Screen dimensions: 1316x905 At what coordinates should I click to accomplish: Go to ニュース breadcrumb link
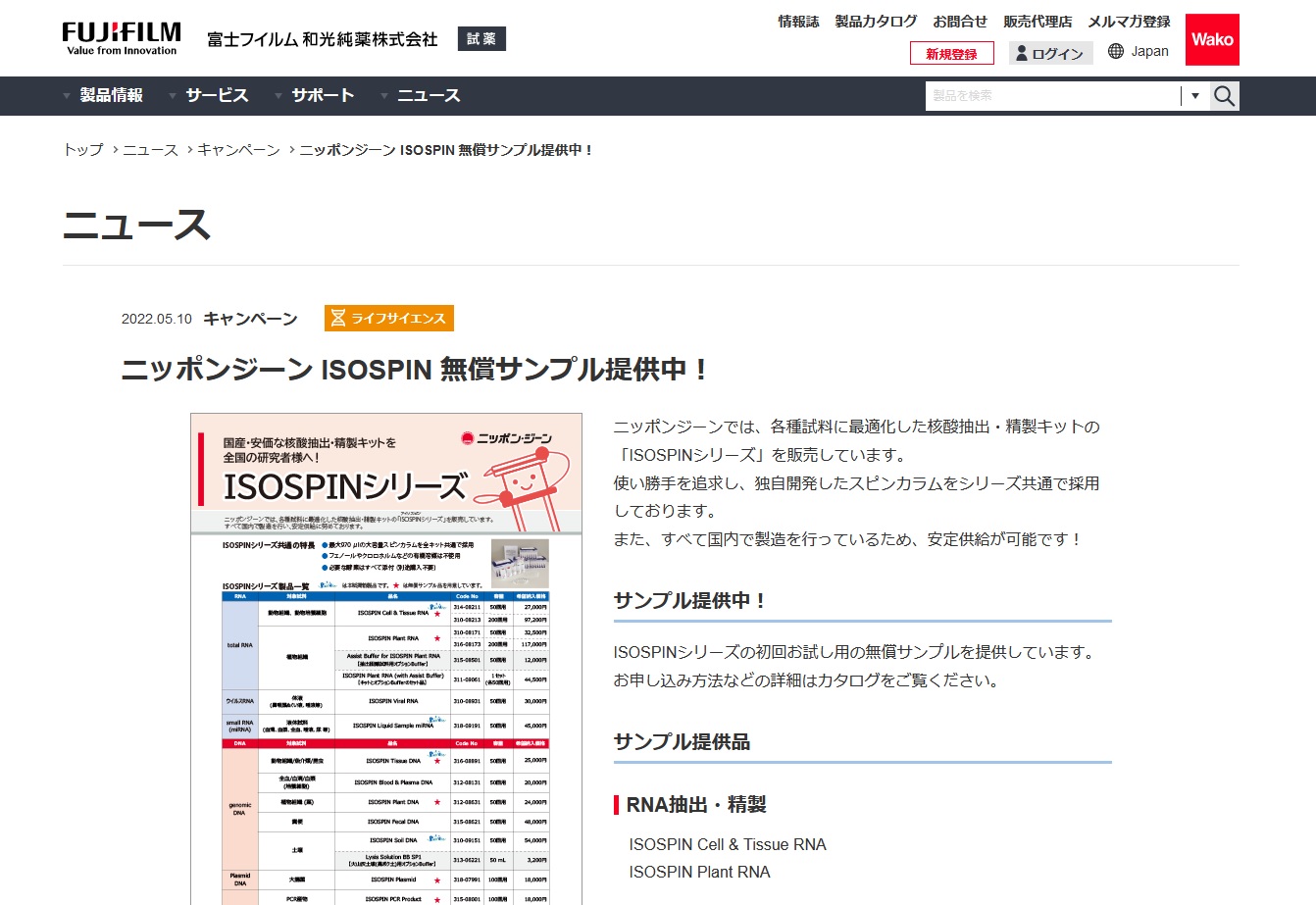(150, 150)
